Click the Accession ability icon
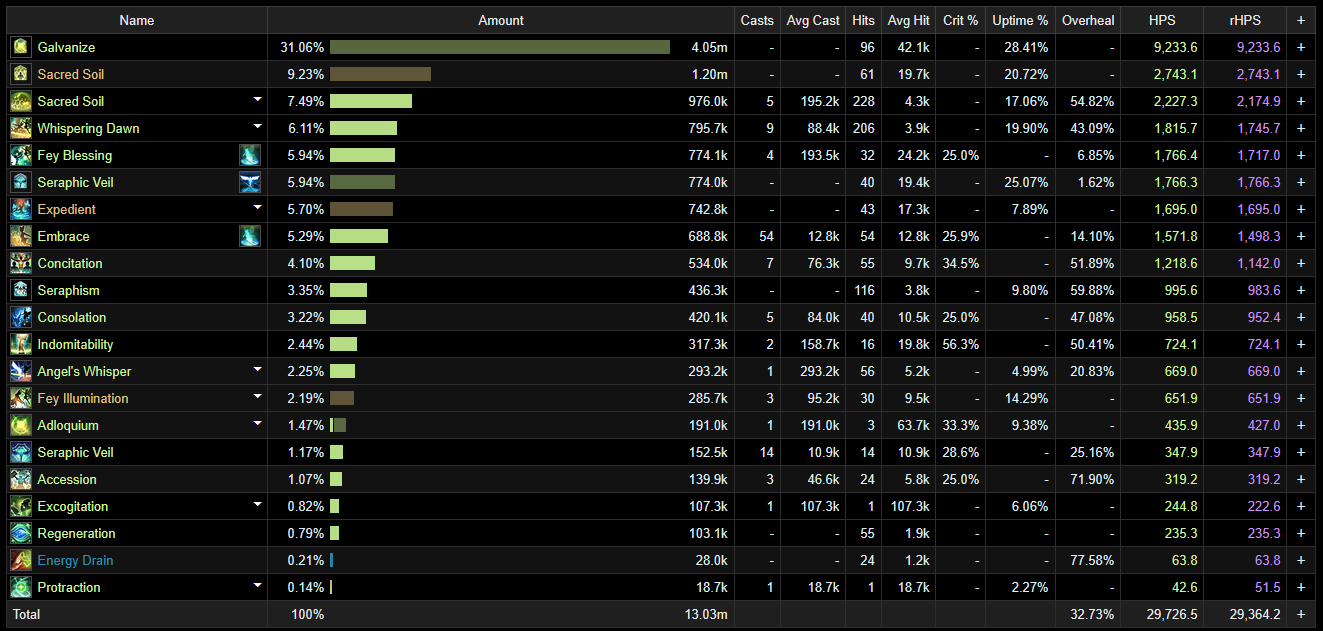The image size is (1323, 631). coord(21,479)
